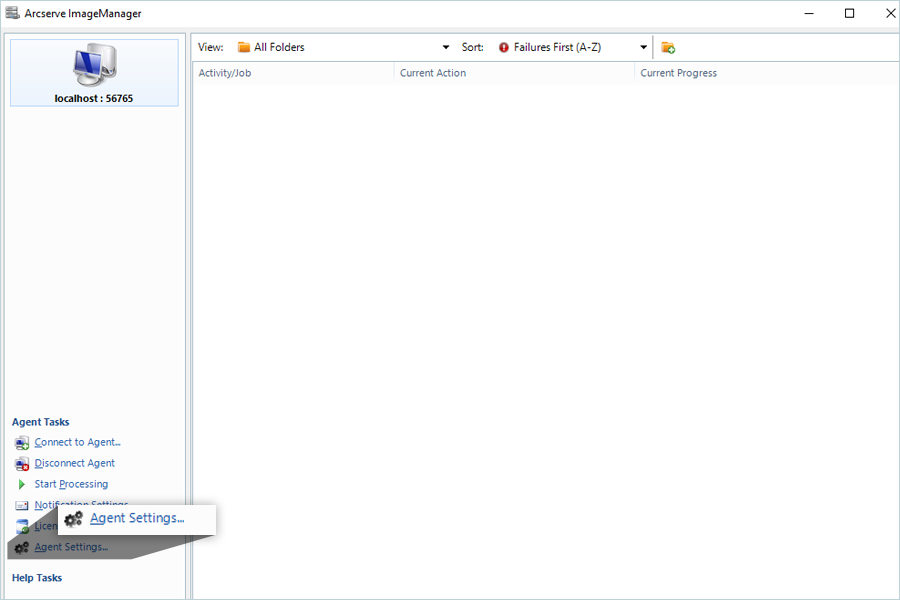
Task: Select the All Folders view combo box
Action: pos(344,48)
